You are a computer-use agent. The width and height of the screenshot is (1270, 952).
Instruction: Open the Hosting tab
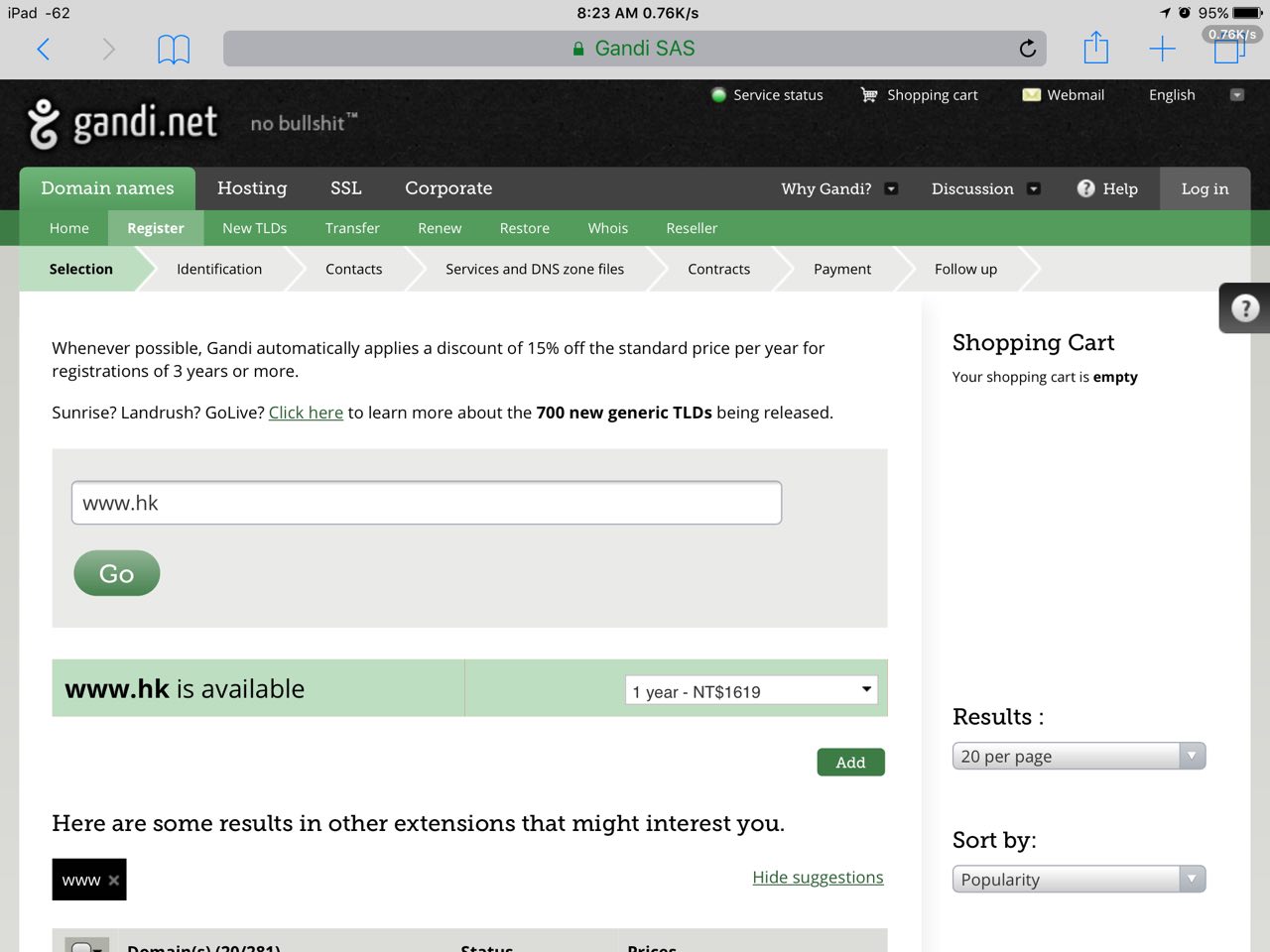click(252, 188)
